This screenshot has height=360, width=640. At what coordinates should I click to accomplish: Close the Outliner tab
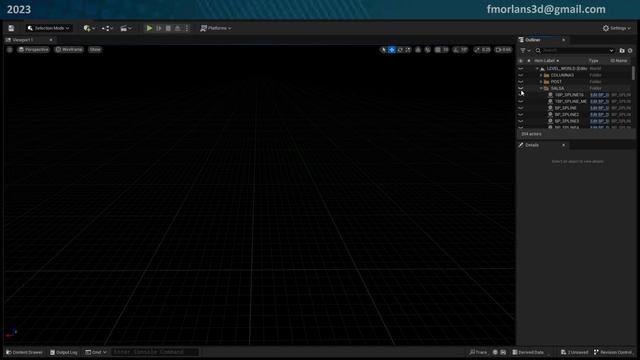click(x=564, y=40)
